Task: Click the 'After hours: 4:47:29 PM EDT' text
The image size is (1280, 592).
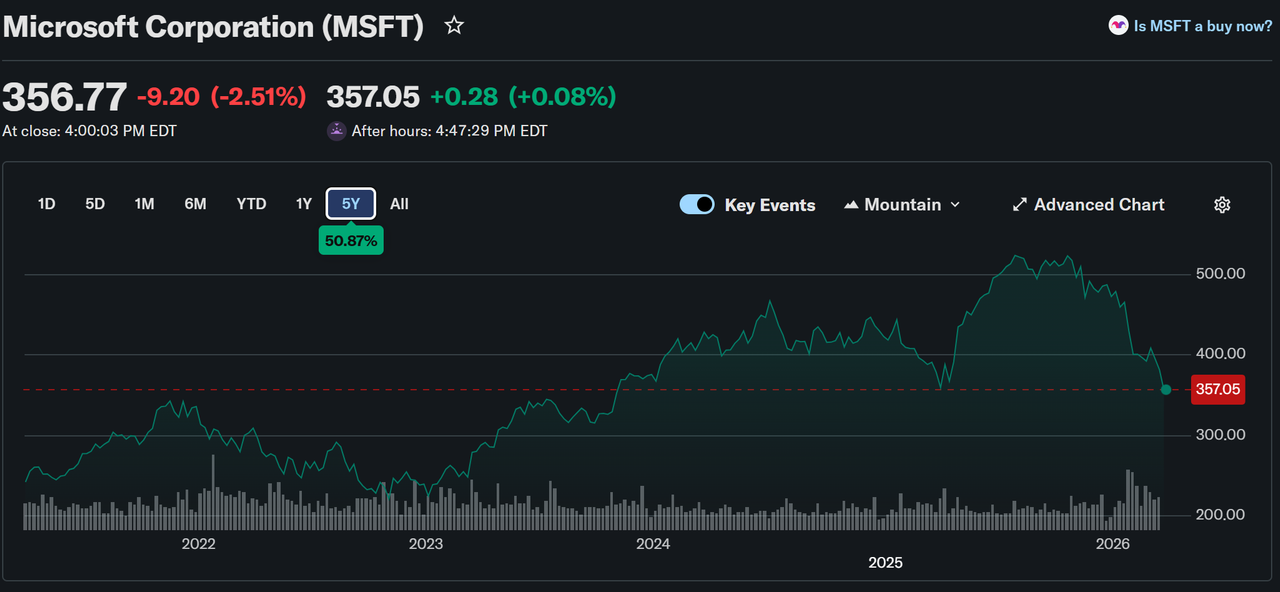Action: point(450,131)
